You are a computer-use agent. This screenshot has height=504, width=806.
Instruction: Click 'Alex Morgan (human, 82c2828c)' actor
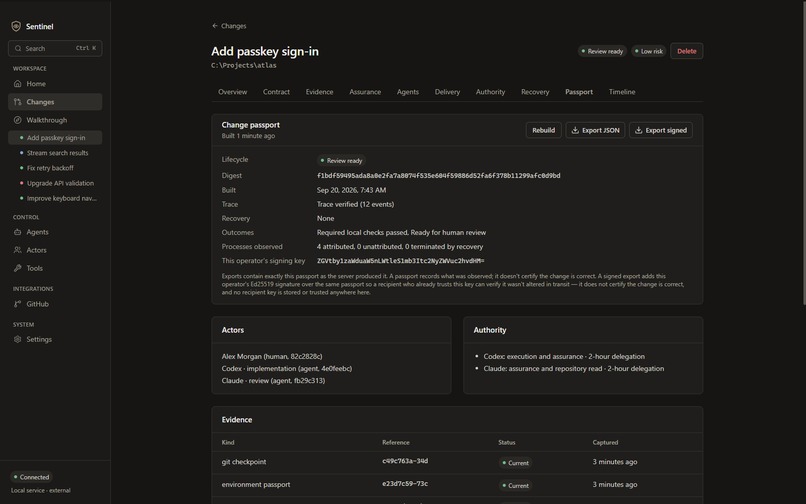point(272,356)
